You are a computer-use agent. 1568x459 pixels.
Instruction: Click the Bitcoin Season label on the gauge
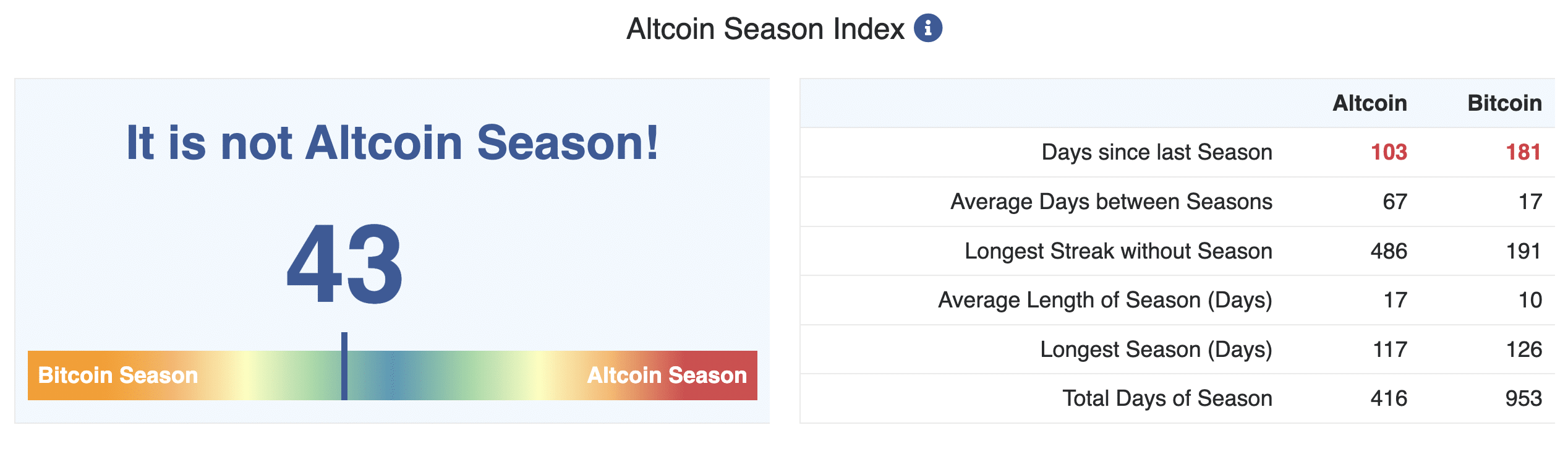point(117,374)
